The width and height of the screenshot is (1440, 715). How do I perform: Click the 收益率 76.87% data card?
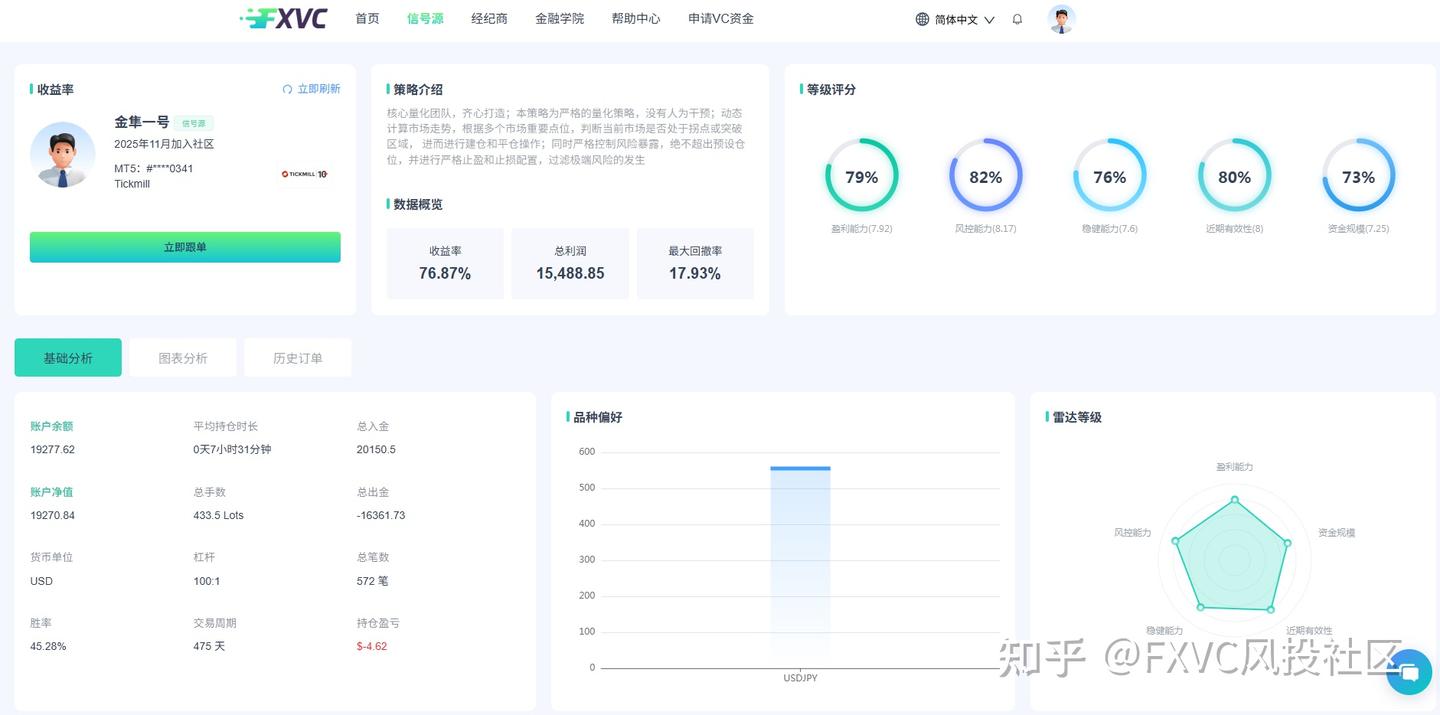[x=445, y=264]
